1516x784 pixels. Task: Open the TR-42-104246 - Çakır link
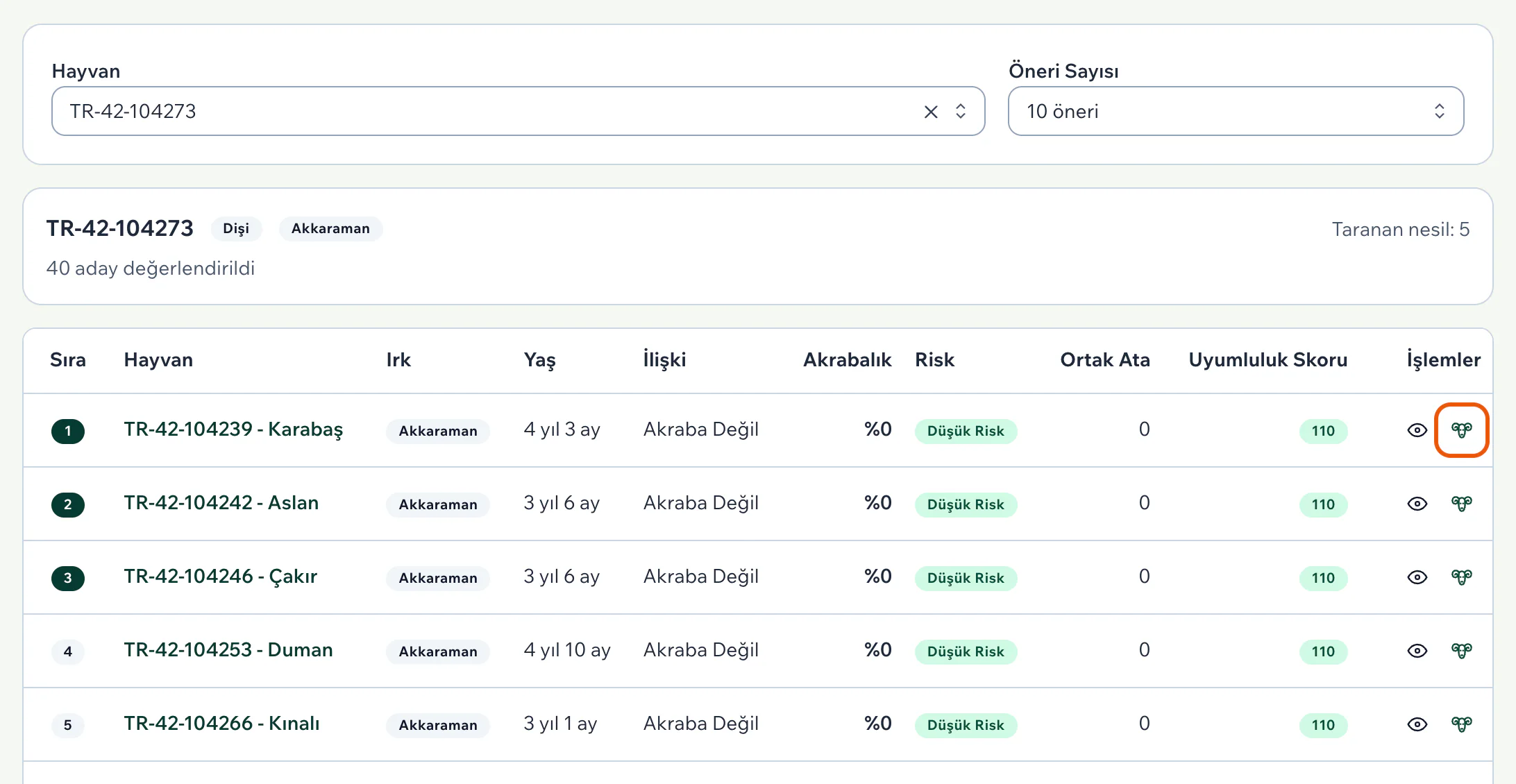[x=220, y=577]
